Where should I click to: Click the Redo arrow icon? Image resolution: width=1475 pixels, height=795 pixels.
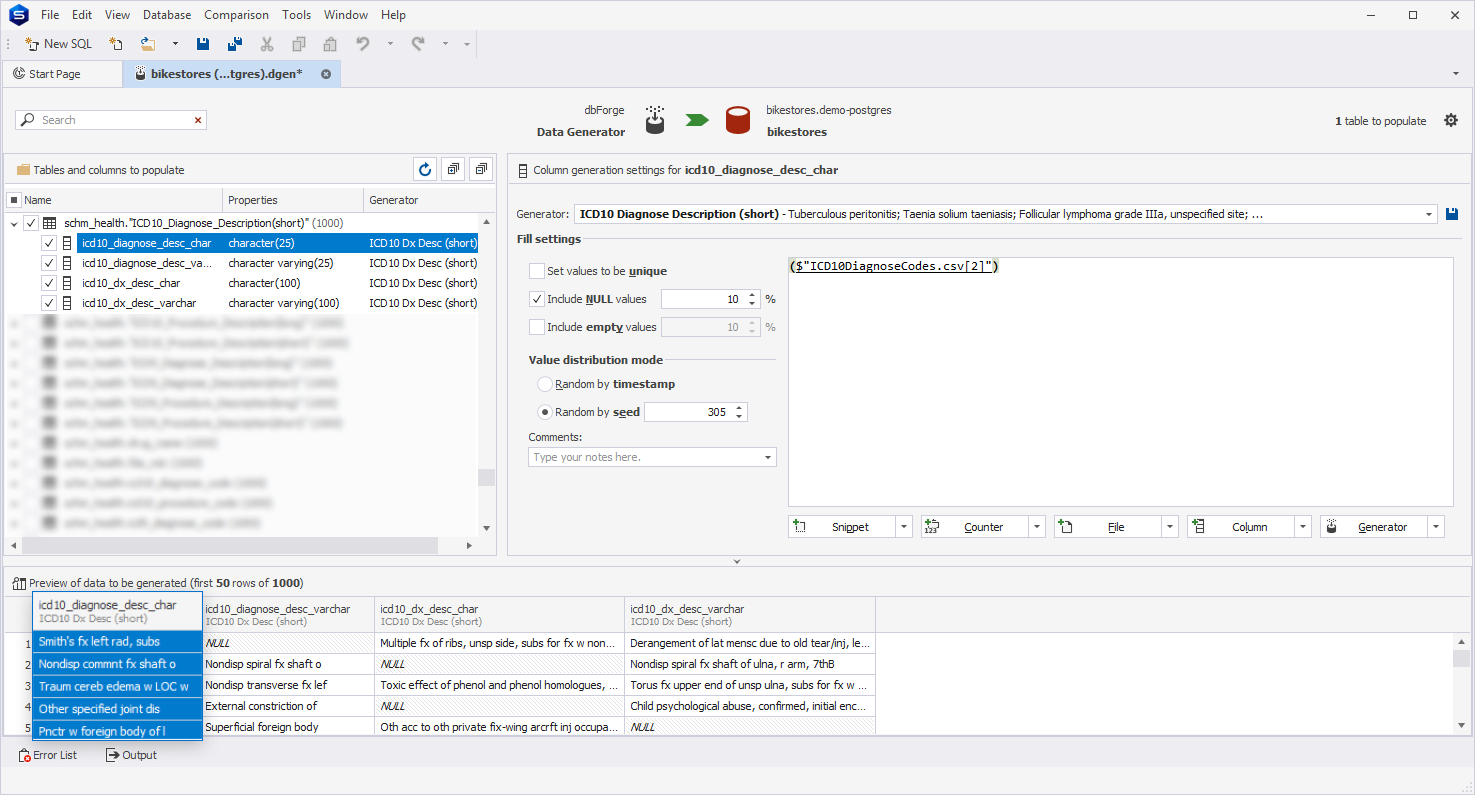pos(418,44)
